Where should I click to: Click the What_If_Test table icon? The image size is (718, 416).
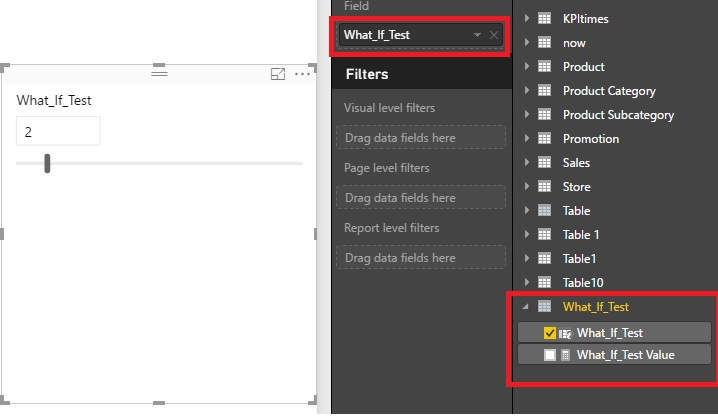tap(544, 306)
